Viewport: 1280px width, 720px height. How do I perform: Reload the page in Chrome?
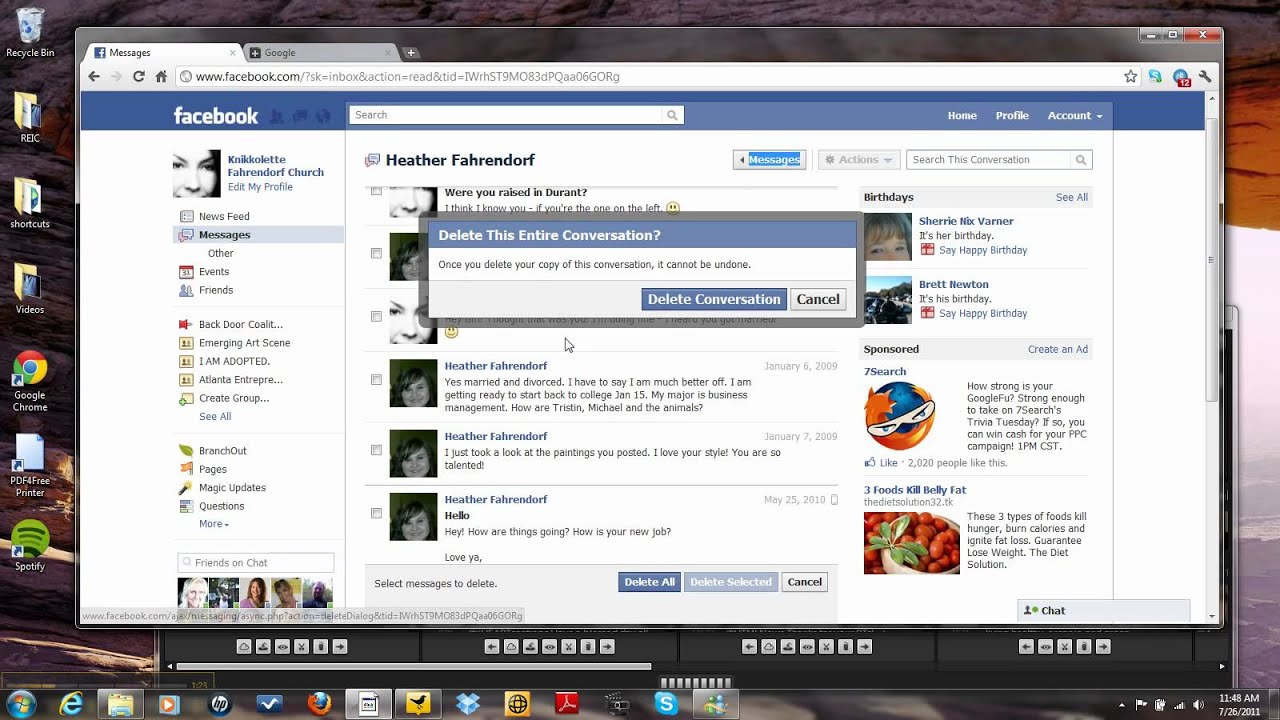tap(138, 76)
